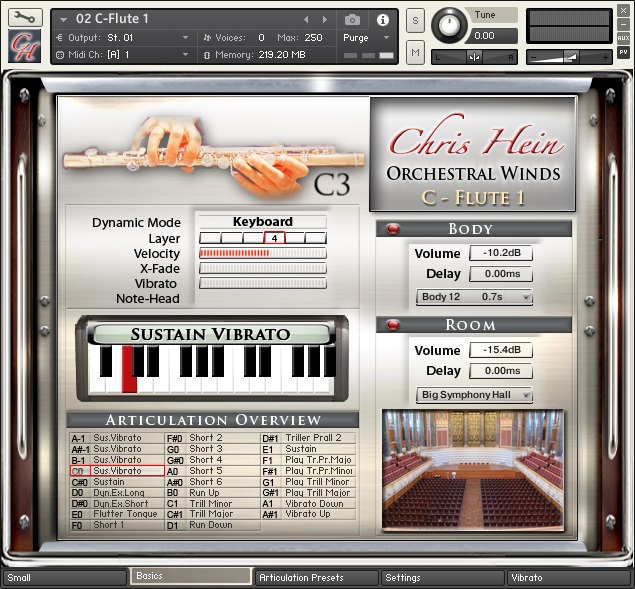Select C0 Sus.Vibrato articulation

(x=117, y=471)
